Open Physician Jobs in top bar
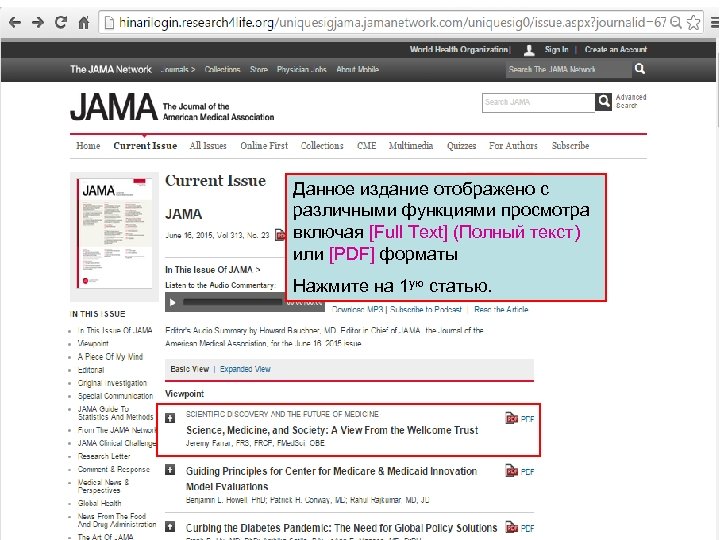Image resolution: width=720 pixels, height=540 pixels. pyautogui.click(x=301, y=69)
